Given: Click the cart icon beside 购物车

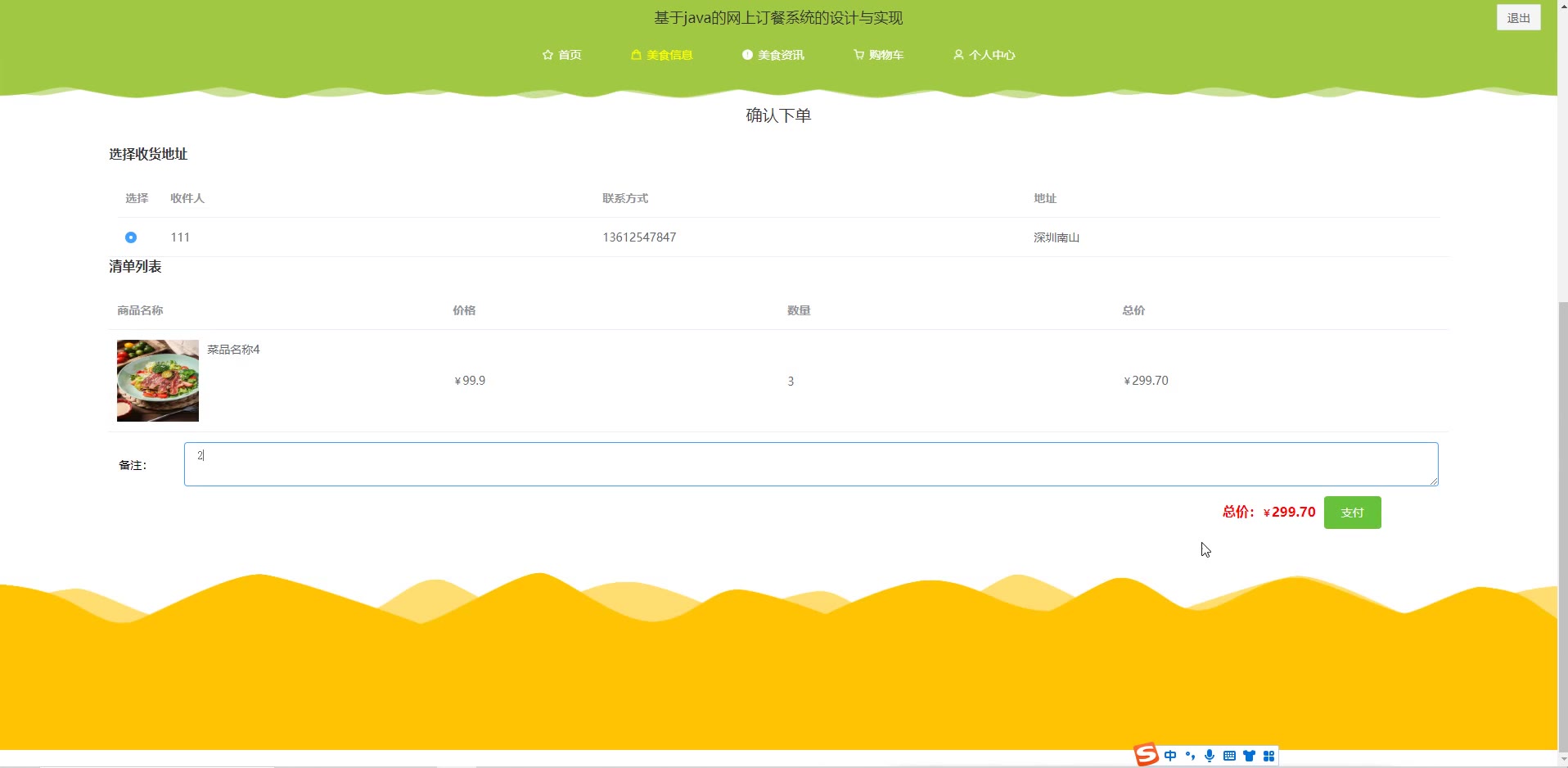Looking at the screenshot, I should click(858, 55).
